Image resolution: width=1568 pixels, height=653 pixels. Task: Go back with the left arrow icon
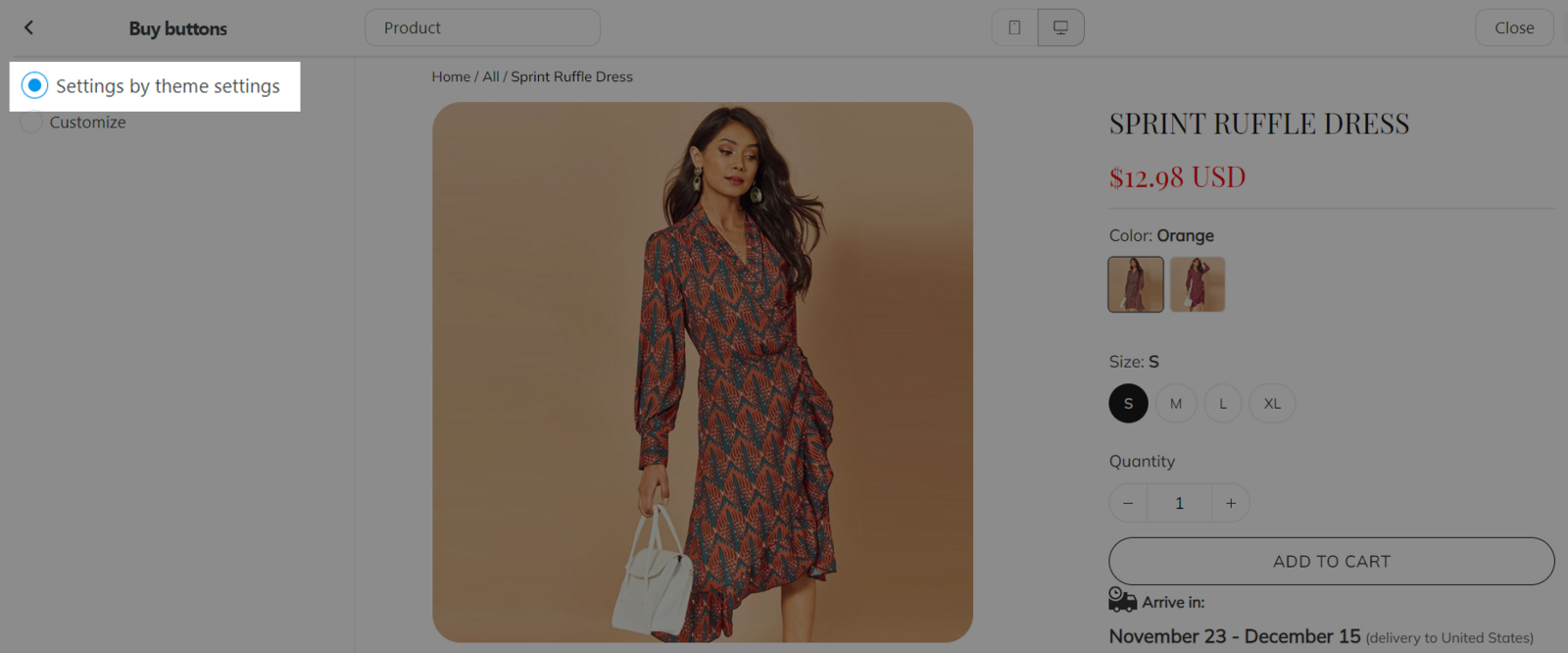tap(28, 27)
